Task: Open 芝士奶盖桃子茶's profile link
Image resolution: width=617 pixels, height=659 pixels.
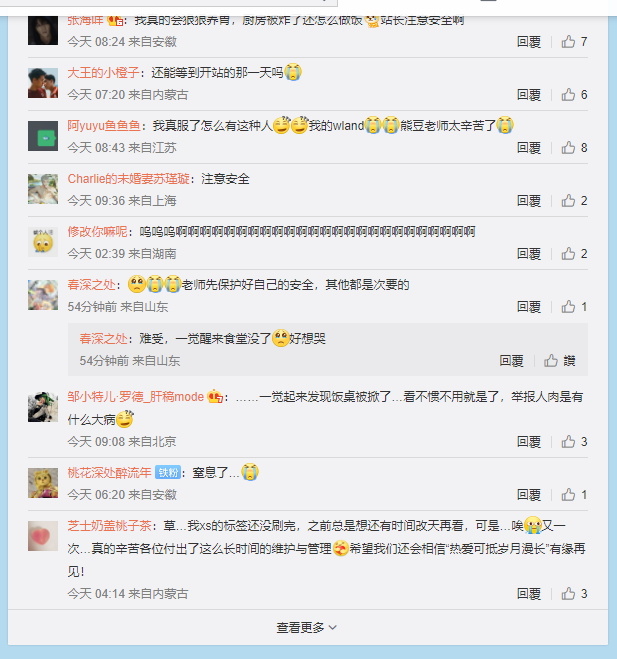Action: pos(110,525)
